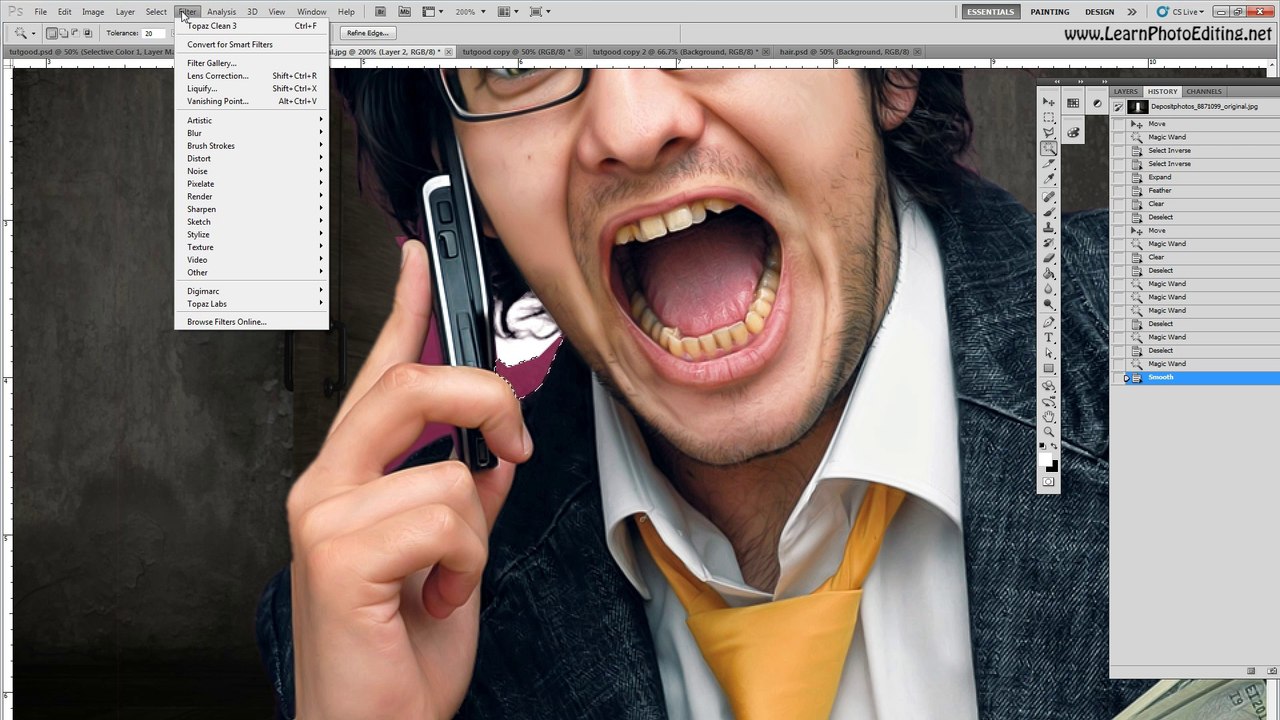
Task: Select the Pen tool
Action: point(1048,322)
